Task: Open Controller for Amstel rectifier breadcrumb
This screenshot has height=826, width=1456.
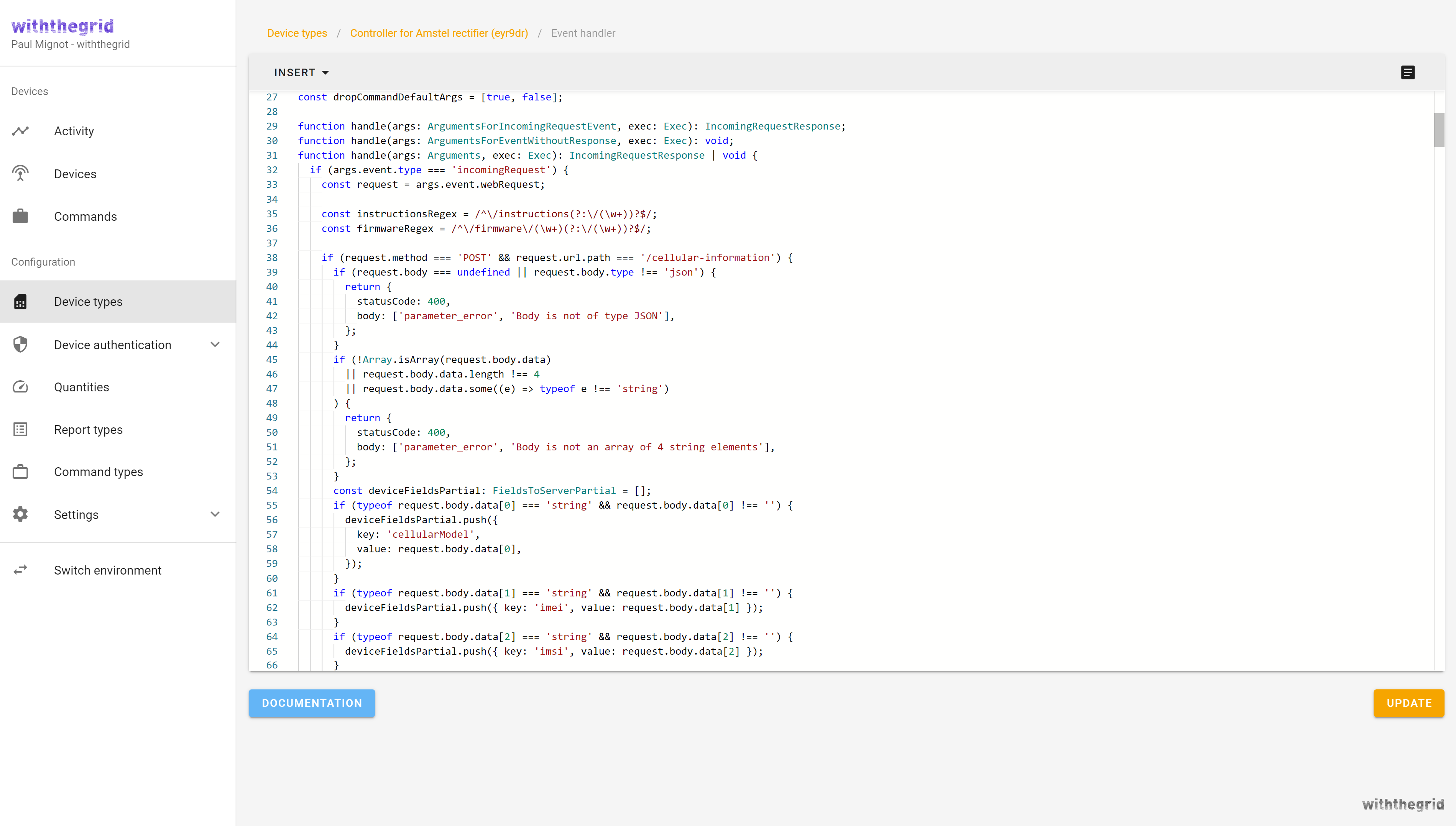Action: click(439, 33)
